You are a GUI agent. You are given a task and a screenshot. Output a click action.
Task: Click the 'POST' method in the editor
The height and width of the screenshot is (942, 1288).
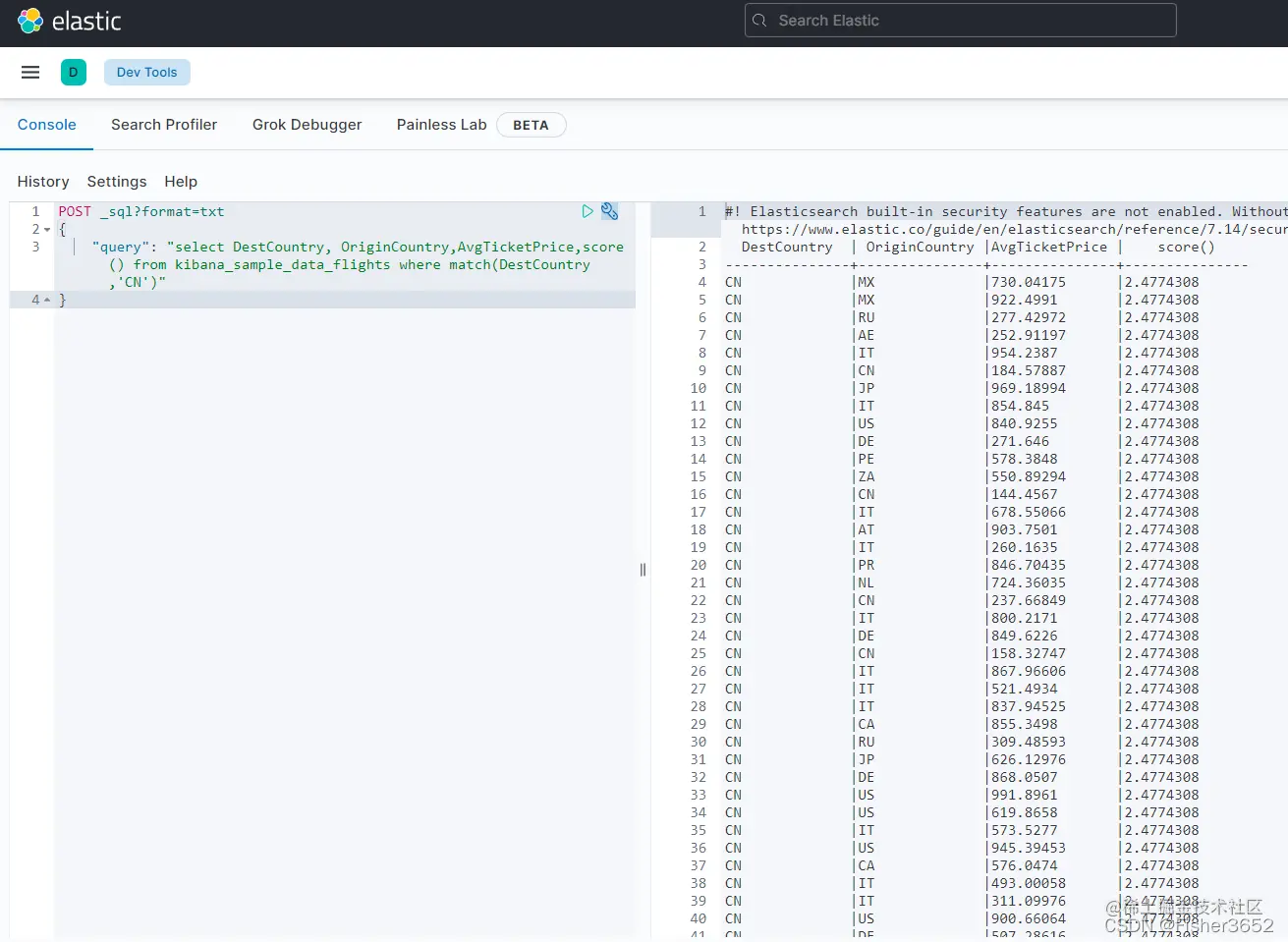coord(75,211)
